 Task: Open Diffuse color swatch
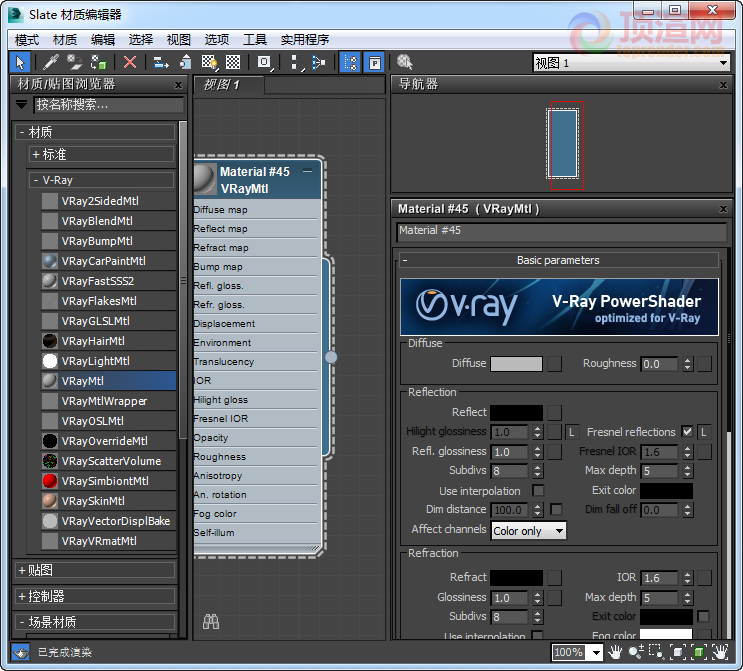[516, 364]
